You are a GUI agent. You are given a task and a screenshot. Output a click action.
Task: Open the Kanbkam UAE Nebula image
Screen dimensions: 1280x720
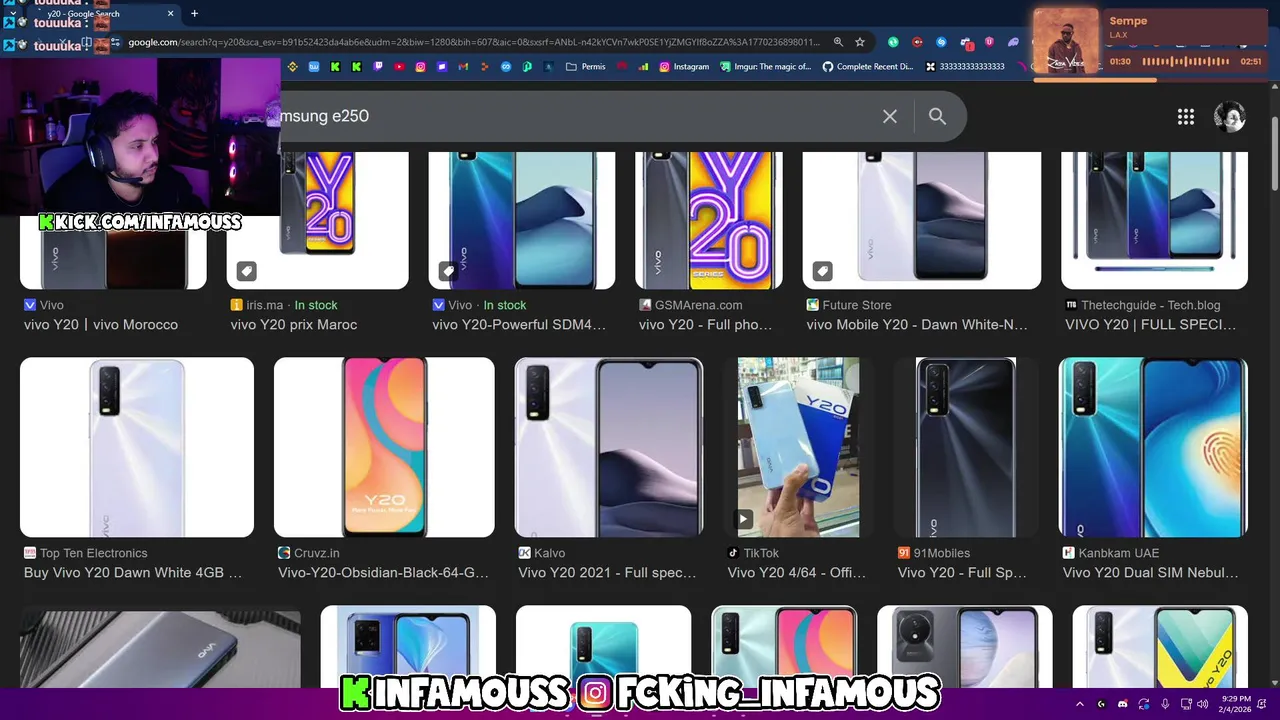(1153, 447)
